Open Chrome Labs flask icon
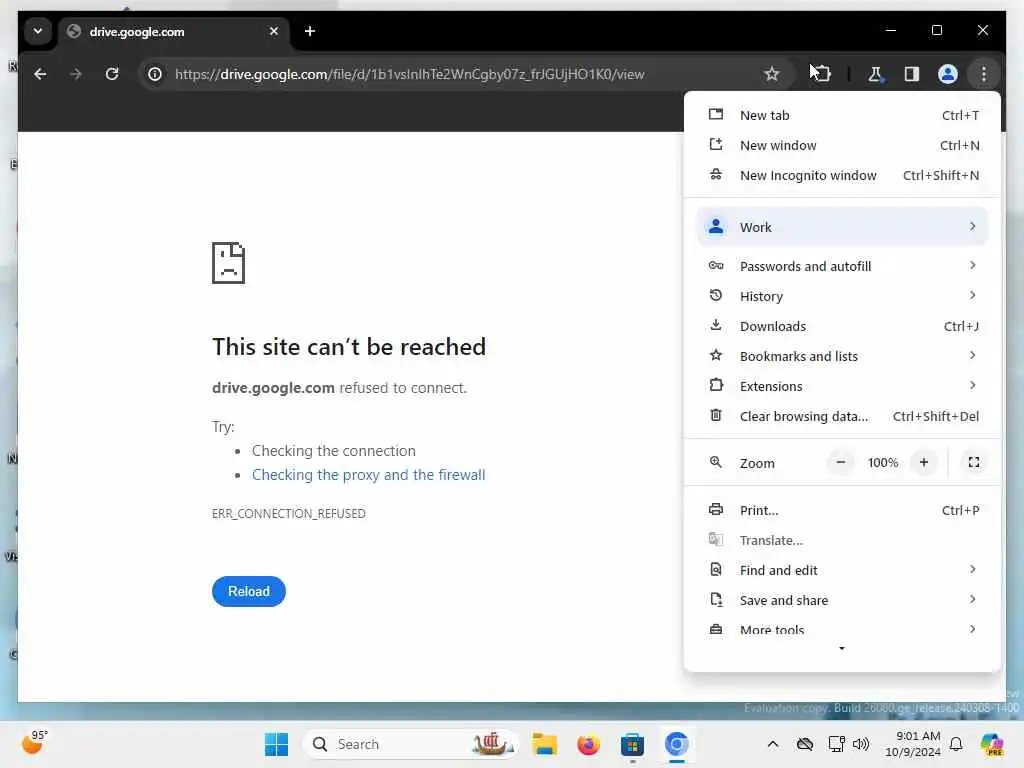 tap(875, 74)
